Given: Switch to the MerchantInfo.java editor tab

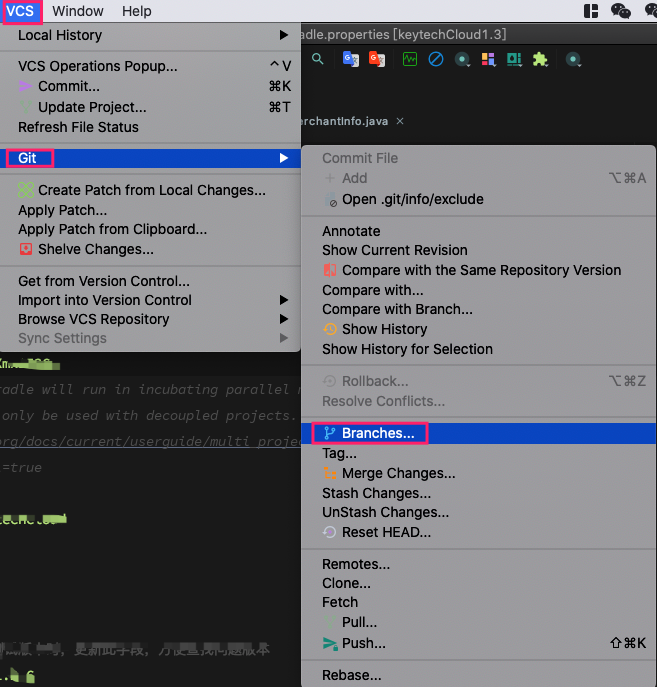Looking at the screenshot, I should pyautogui.click(x=345, y=121).
